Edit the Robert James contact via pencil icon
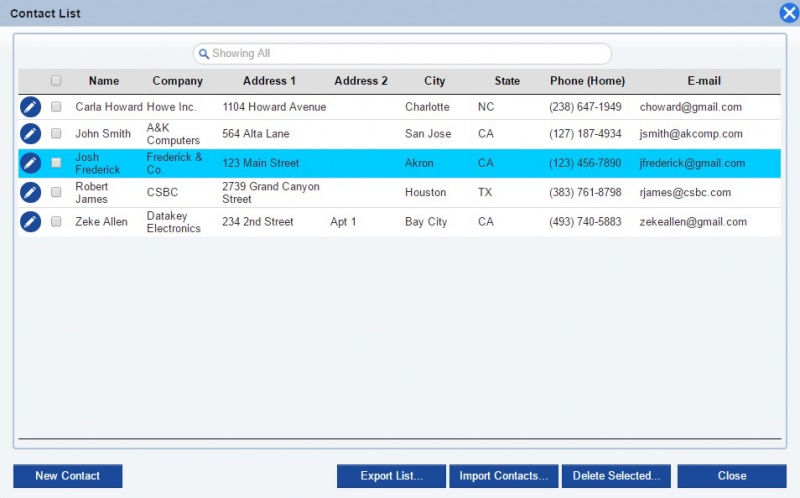 click(30, 193)
